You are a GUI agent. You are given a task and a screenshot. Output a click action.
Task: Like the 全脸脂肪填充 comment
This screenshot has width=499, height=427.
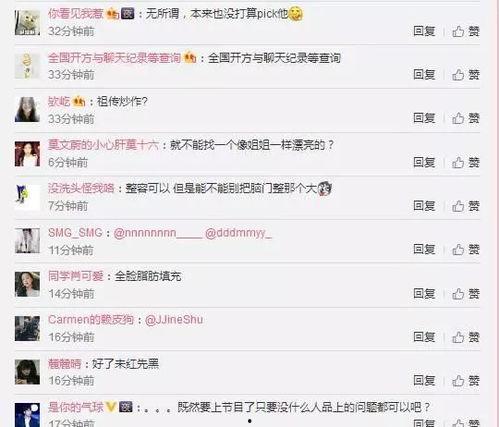pos(466,294)
